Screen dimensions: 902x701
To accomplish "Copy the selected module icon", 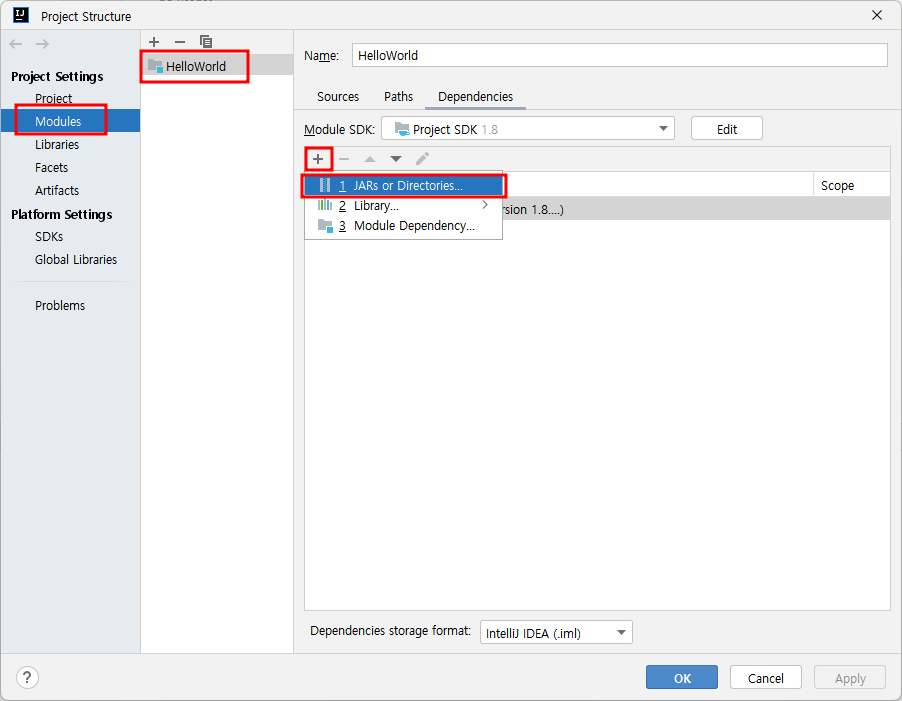I will [x=206, y=41].
